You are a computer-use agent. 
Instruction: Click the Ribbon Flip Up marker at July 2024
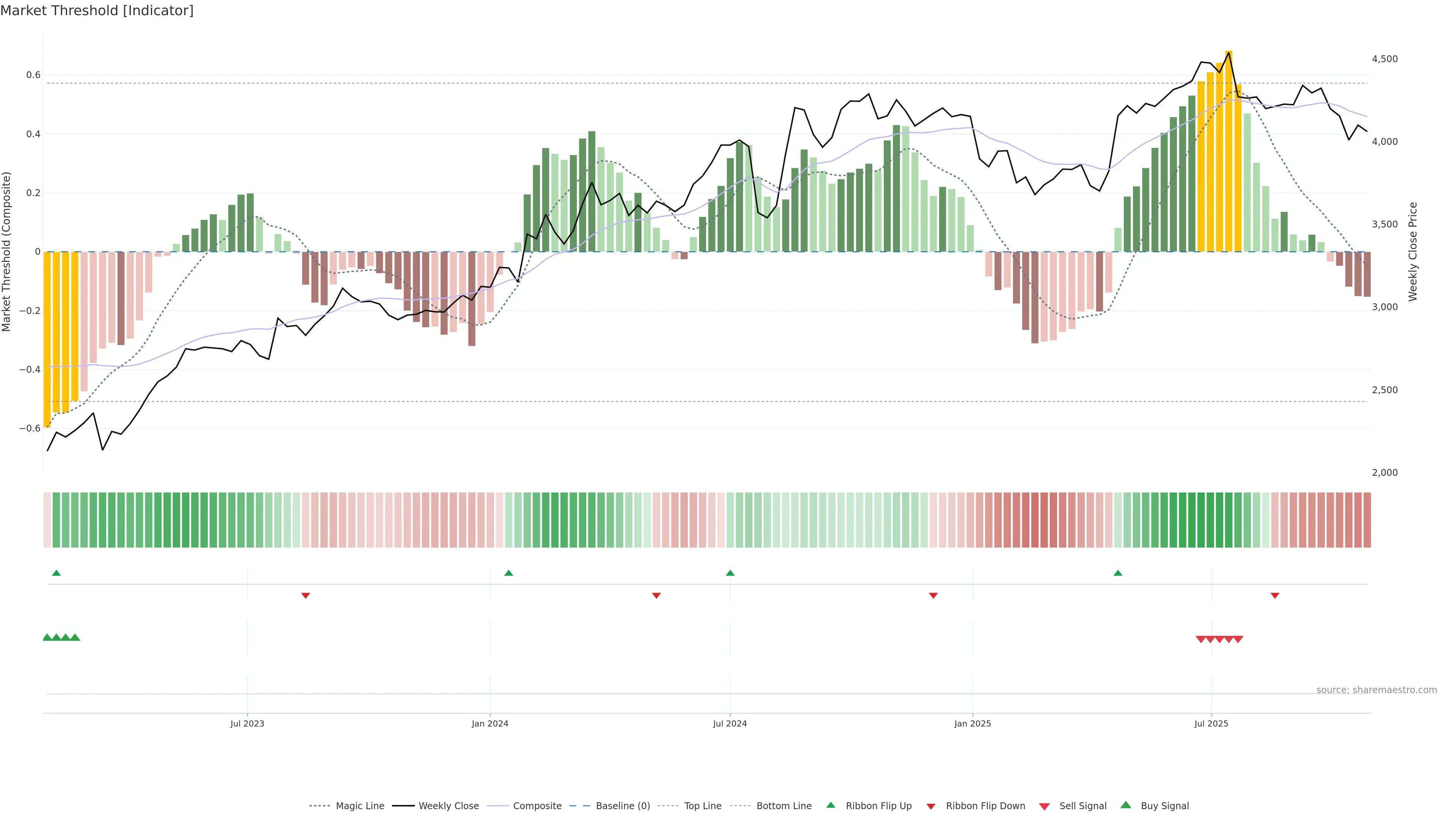pyautogui.click(x=730, y=573)
